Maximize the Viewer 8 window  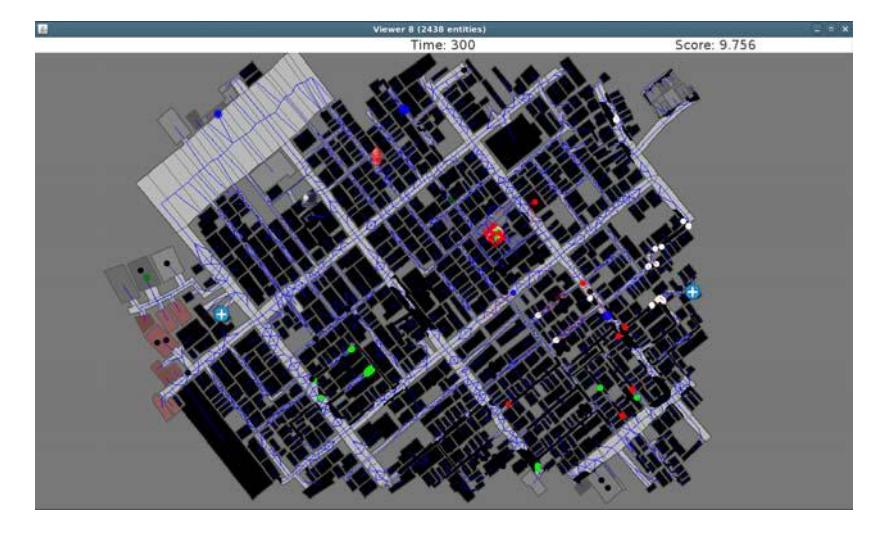(831, 29)
